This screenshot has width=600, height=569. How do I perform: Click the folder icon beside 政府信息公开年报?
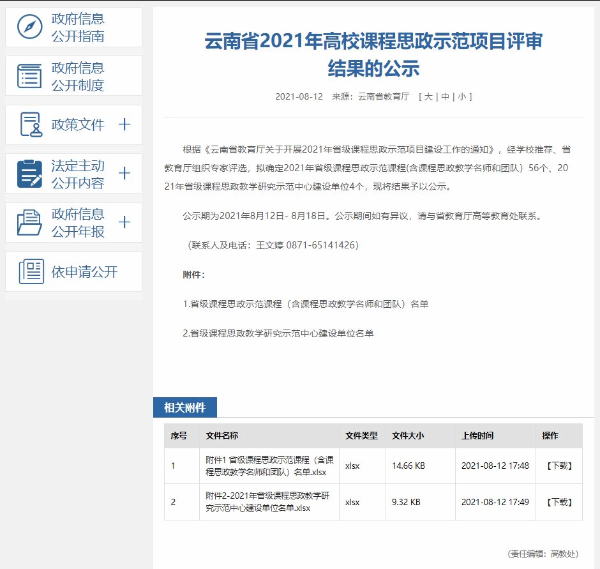coord(30,222)
